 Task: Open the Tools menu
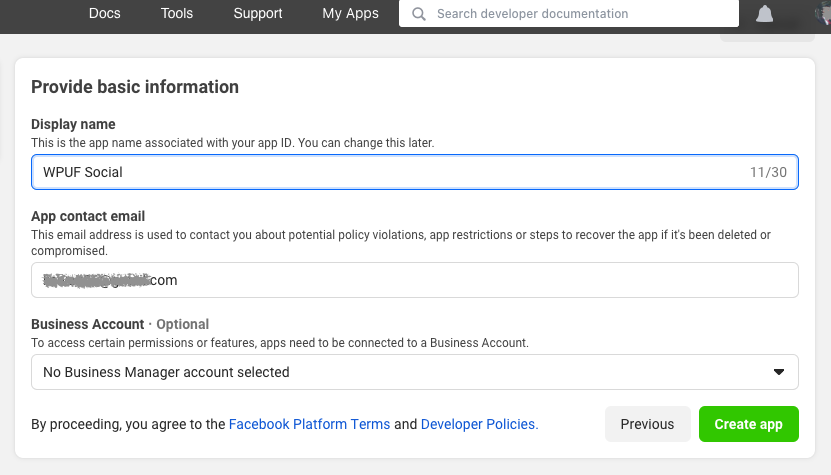(176, 13)
